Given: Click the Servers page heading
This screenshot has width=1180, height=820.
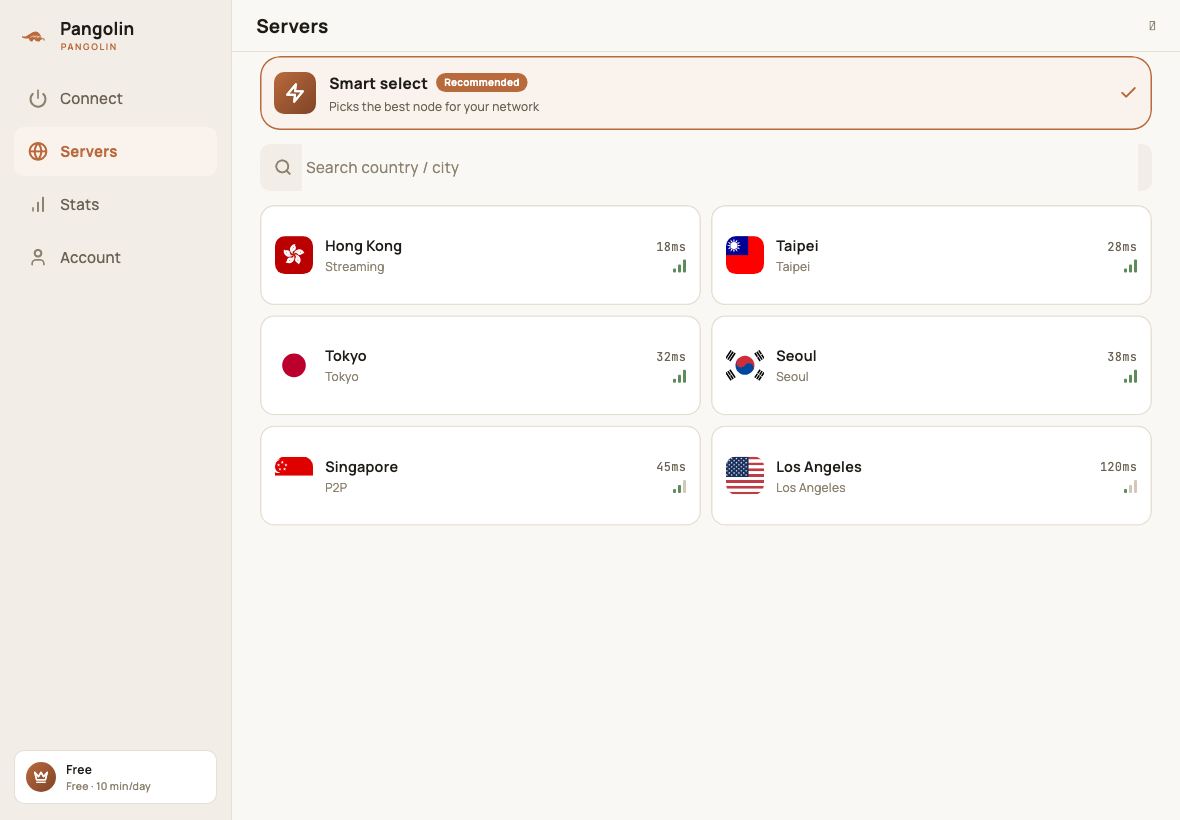Looking at the screenshot, I should (292, 26).
